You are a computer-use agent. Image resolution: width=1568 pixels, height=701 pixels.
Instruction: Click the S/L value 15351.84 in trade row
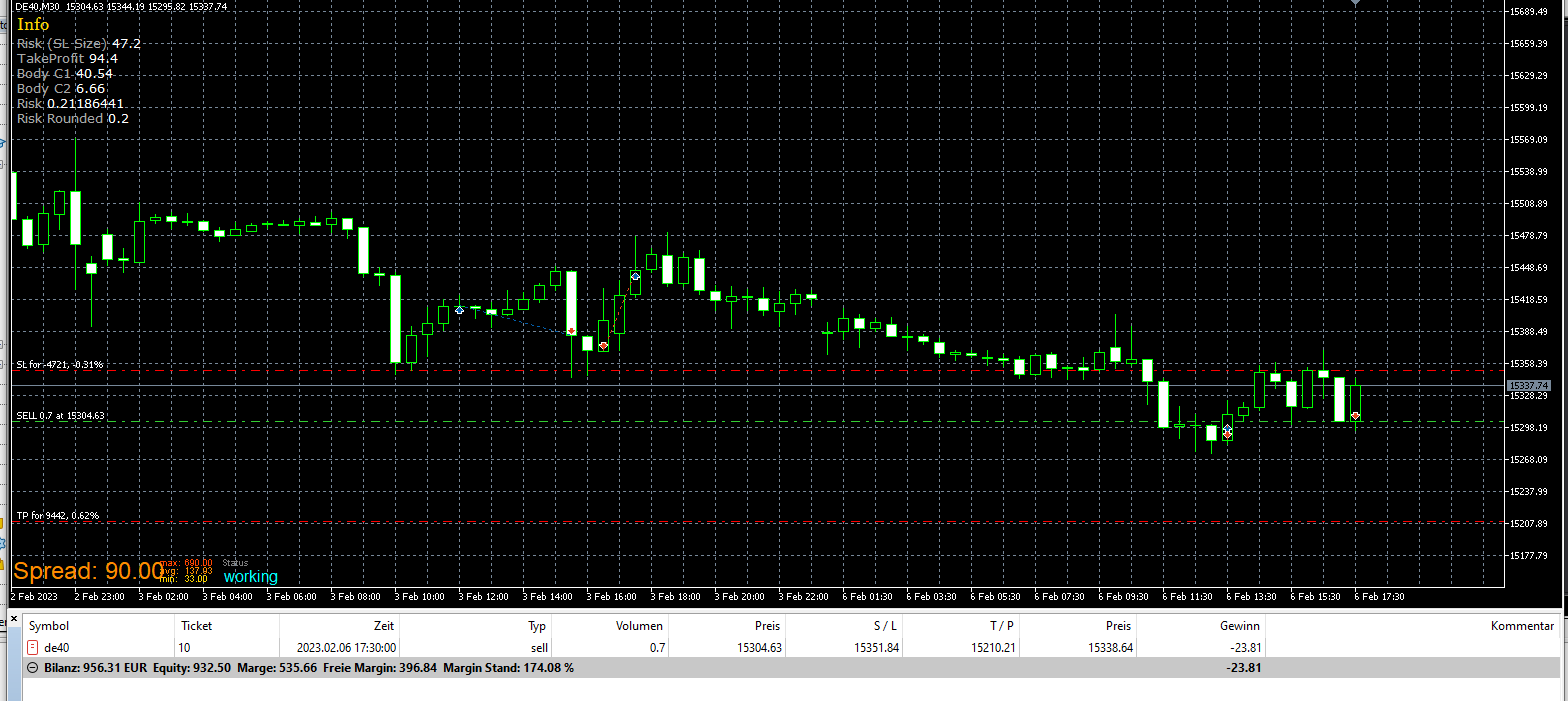(x=876, y=648)
